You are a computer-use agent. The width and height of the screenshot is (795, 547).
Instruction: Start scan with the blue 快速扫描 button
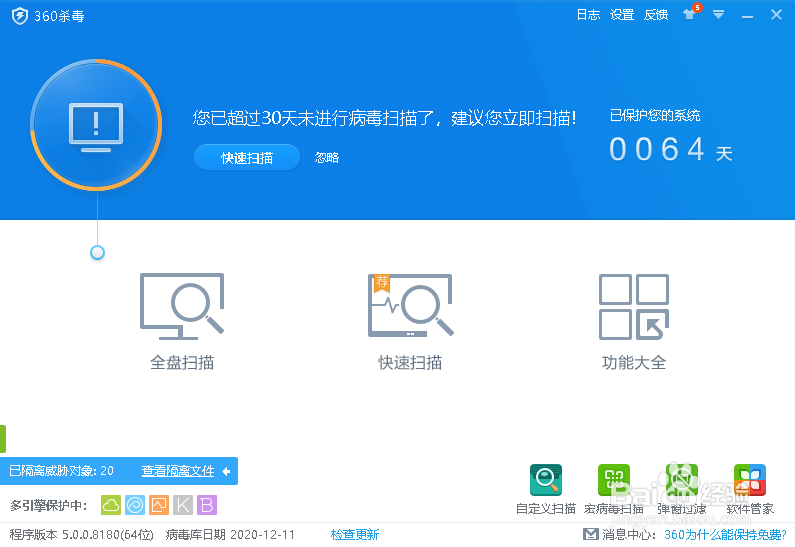pos(247,158)
